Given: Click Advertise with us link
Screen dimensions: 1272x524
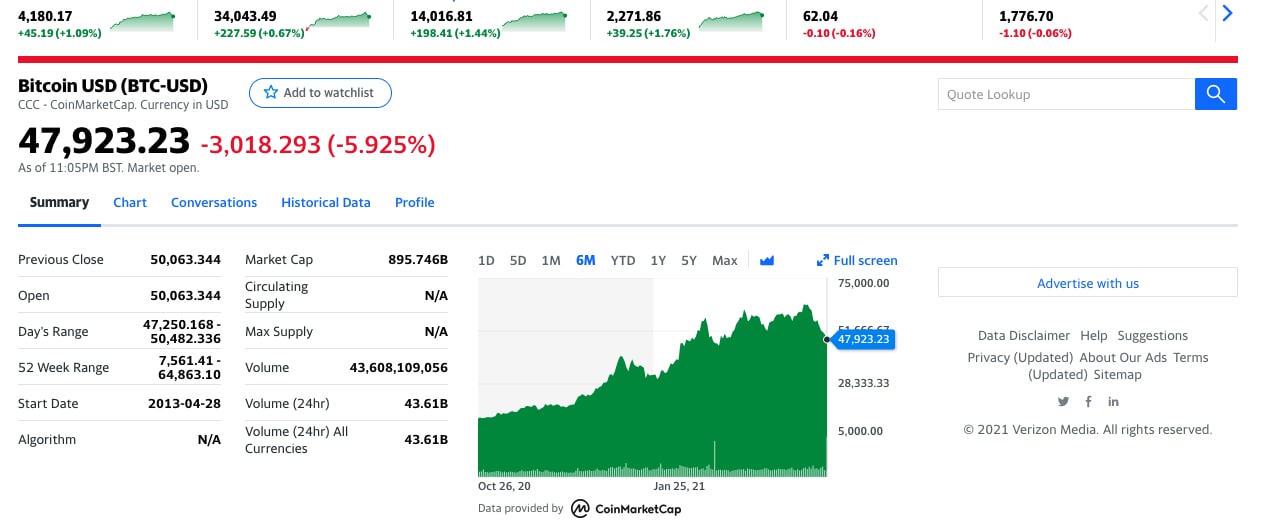Looking at the screenshot, I should (1088, 283).
